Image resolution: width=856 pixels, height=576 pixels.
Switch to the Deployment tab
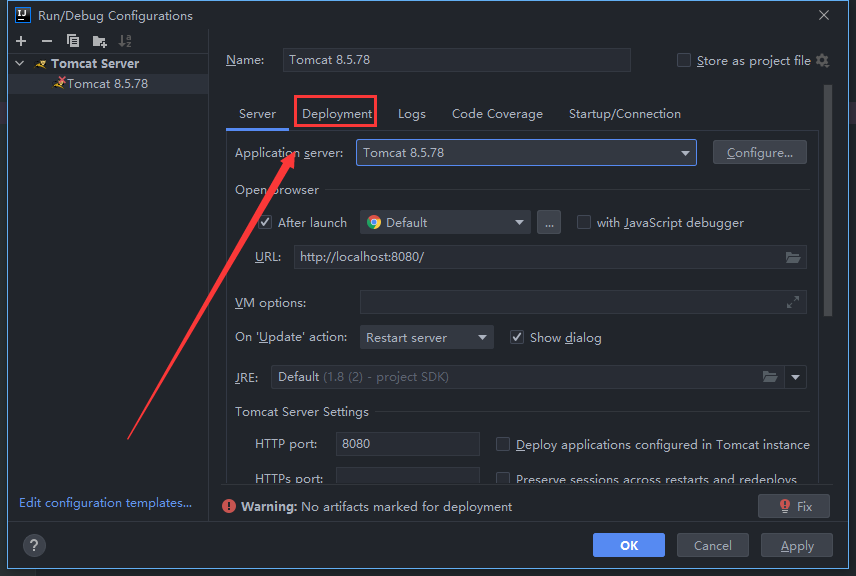point(337,114)
